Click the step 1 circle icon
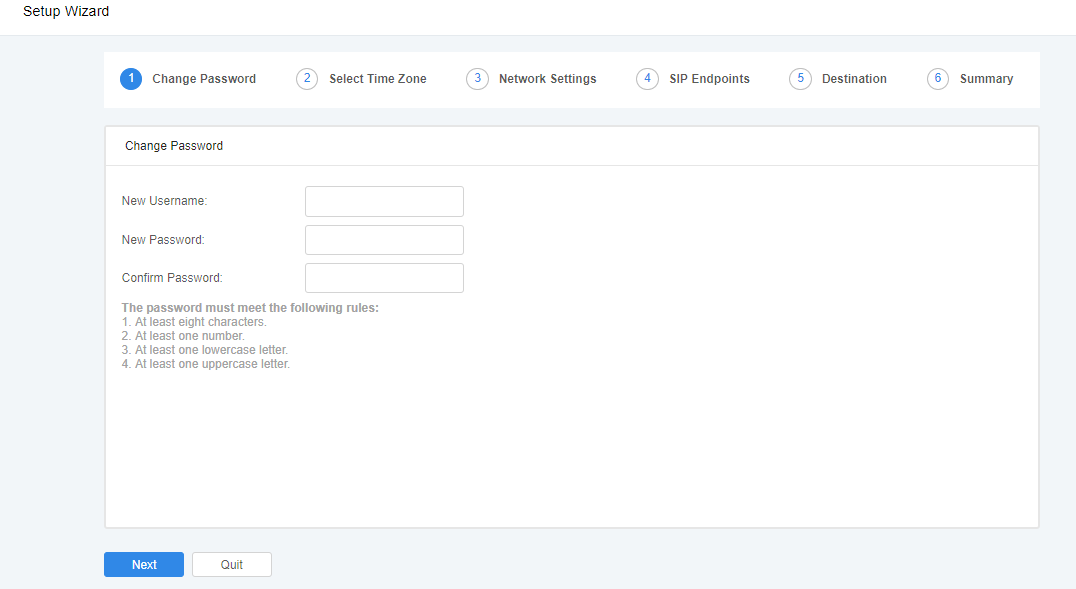This screenshot has height=589, width=1076. tap(131, 79)
